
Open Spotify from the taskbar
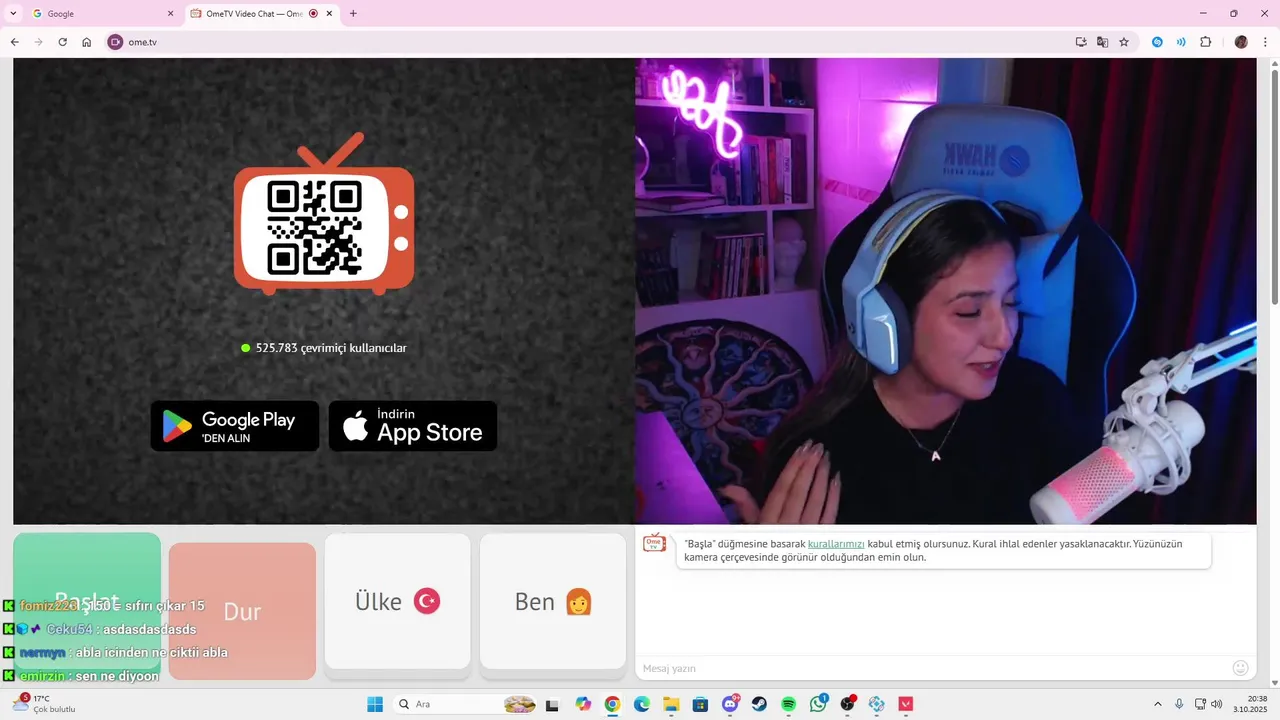coord(788,704)
